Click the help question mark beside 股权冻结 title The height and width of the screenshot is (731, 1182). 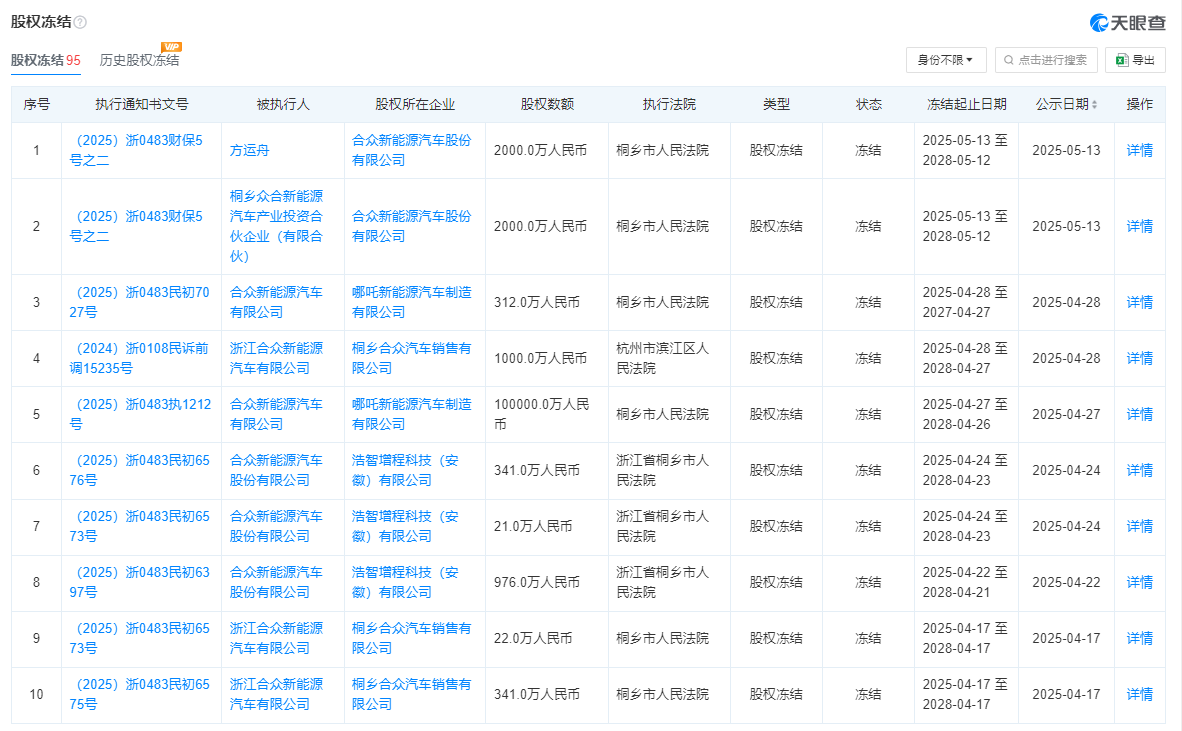[81, 22]
